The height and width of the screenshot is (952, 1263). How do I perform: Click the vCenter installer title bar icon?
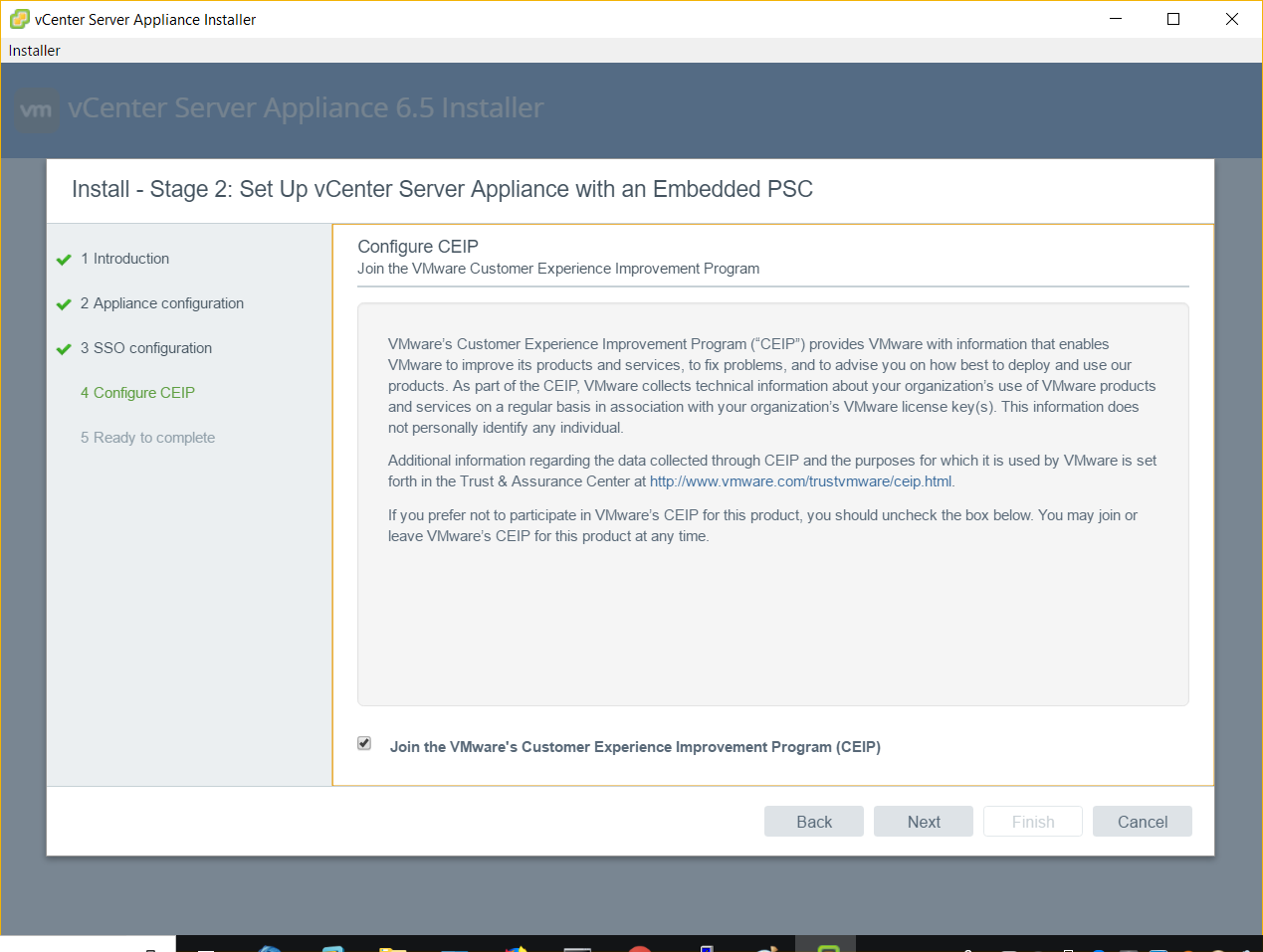[19, 19]
